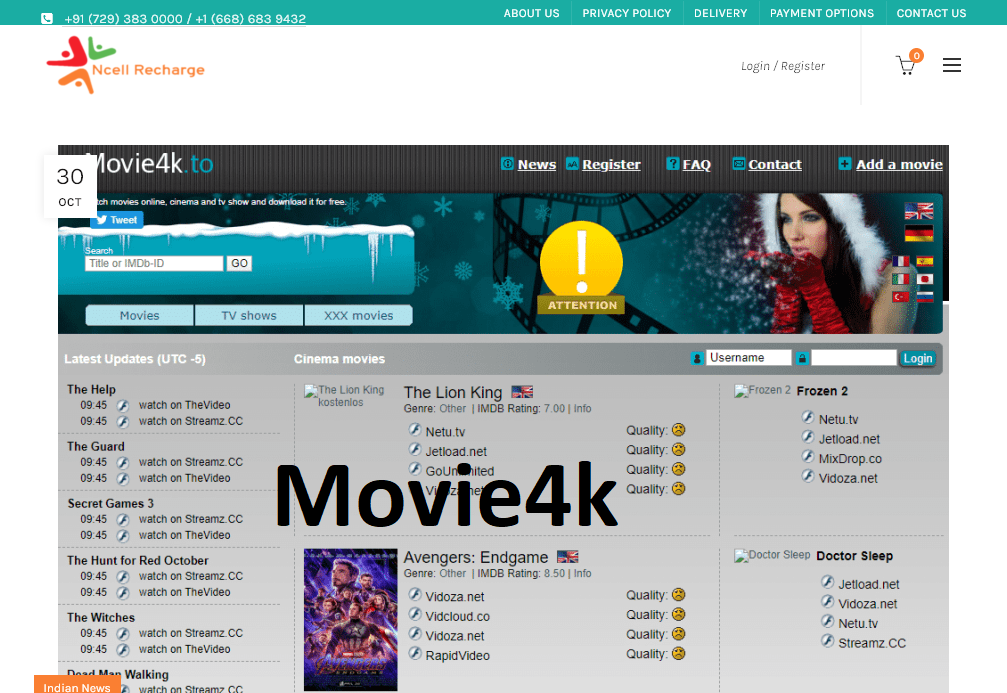The height and width of the screenshot is (693, 1007).
Task: Click the US flag next to The Lion King
Action: point(522,392)
